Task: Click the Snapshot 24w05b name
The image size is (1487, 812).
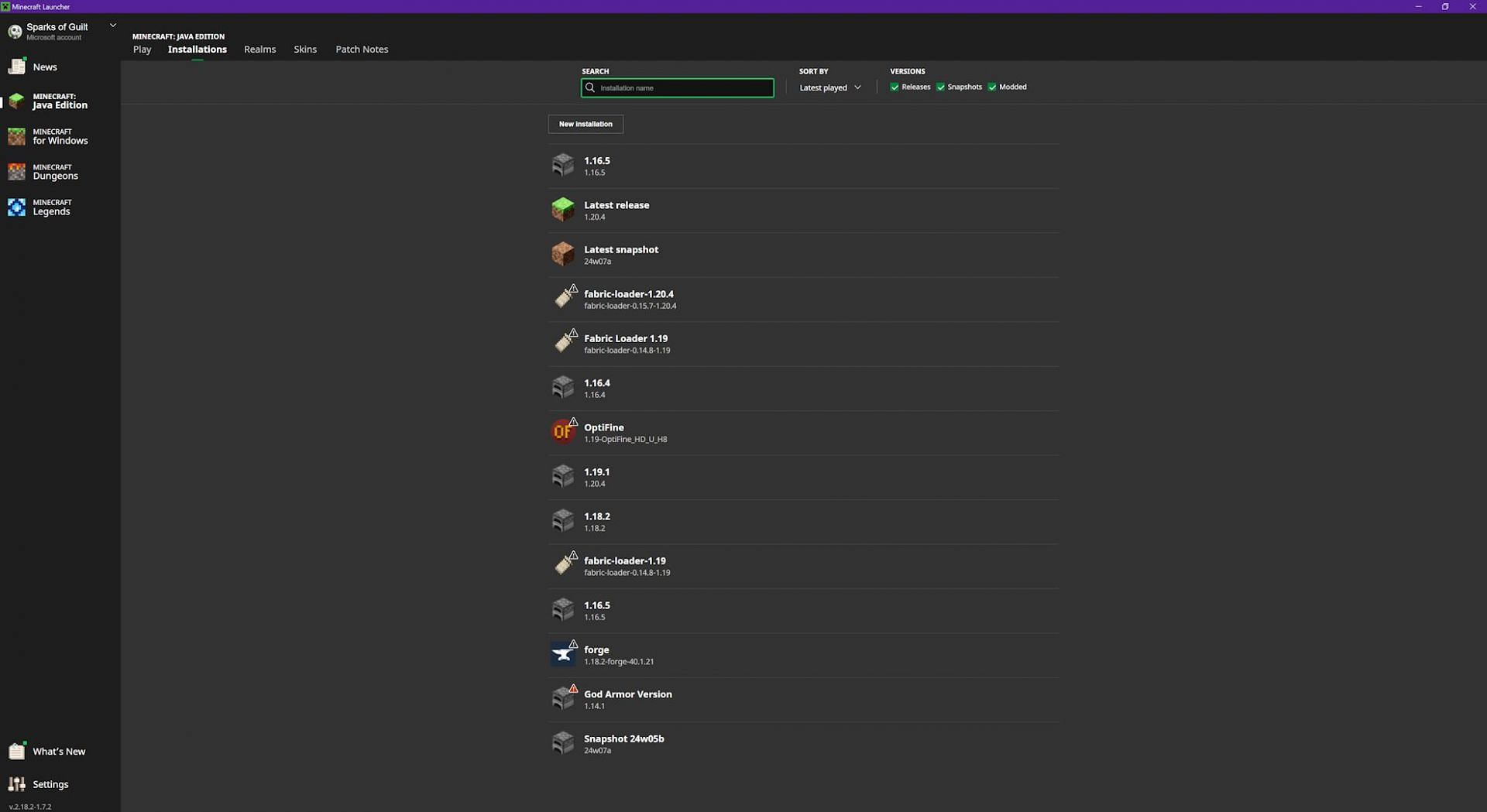Action: pyautogui.click(x=624, y=738)
